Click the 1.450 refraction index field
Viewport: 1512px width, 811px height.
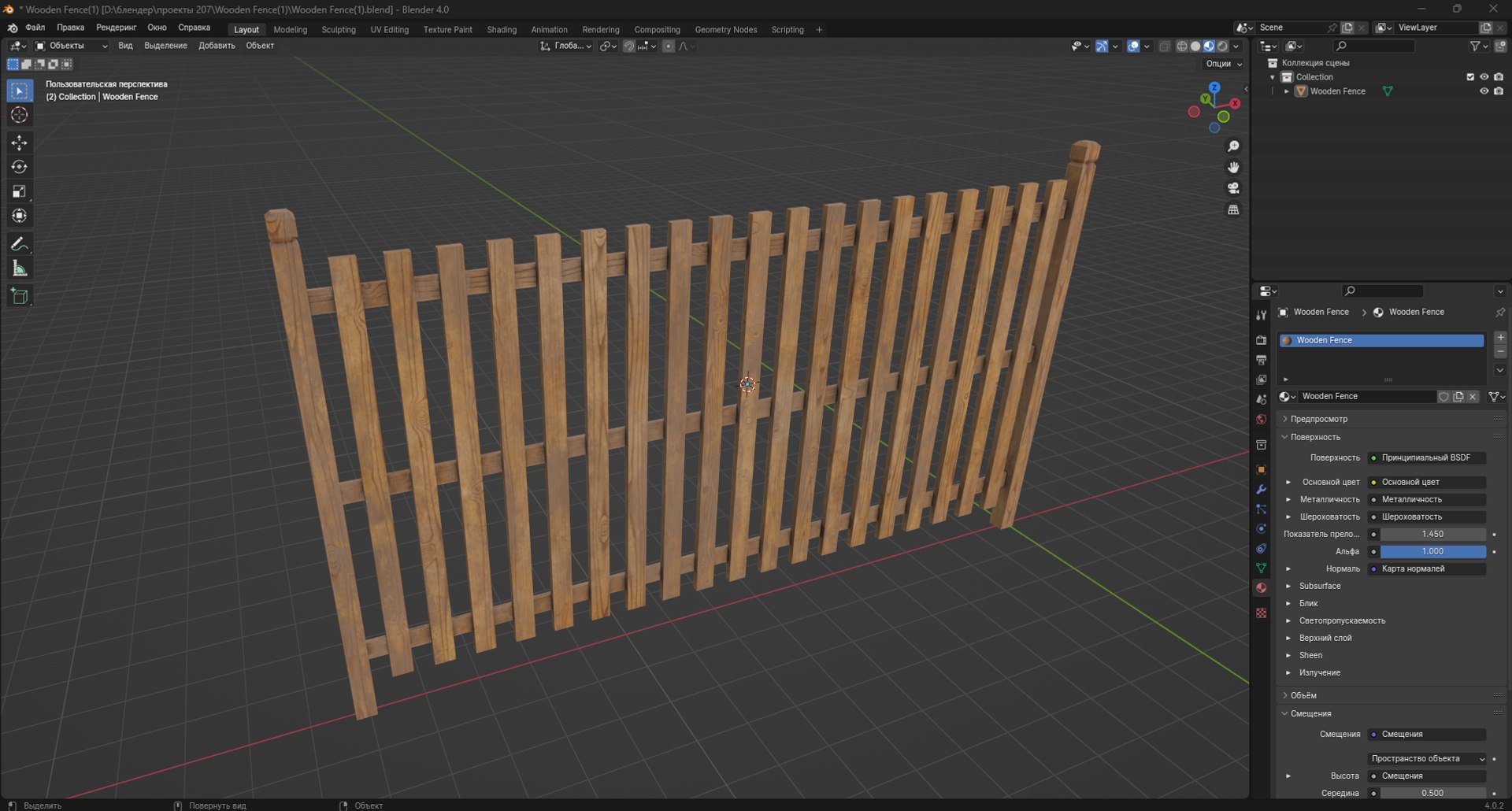tap(1432, 534)
